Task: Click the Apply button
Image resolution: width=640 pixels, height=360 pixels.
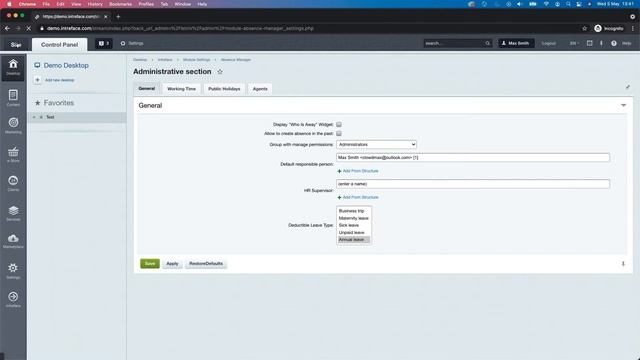Action: tap(172, 264)
